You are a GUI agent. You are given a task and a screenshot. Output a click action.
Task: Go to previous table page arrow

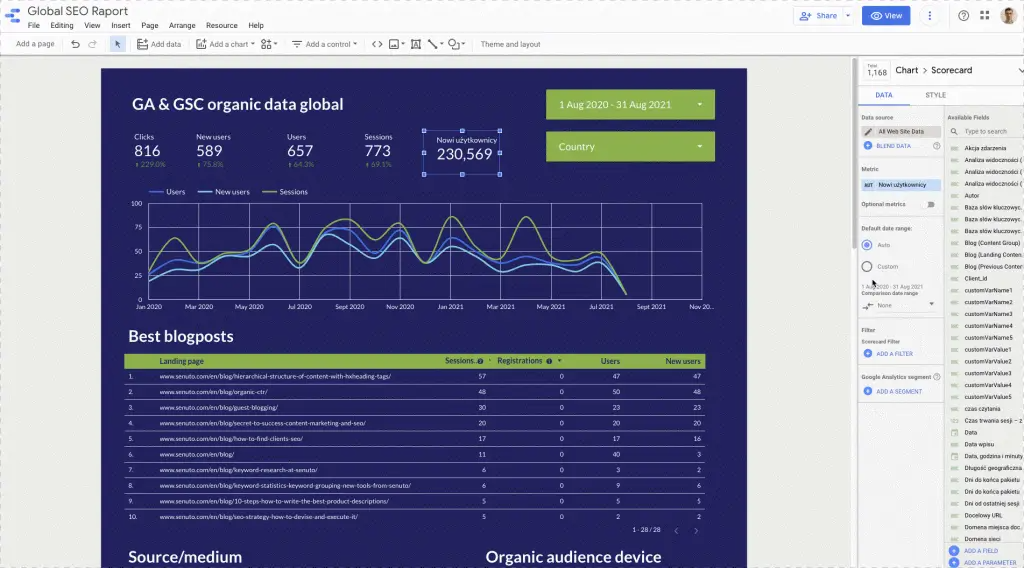click(676, 531)
